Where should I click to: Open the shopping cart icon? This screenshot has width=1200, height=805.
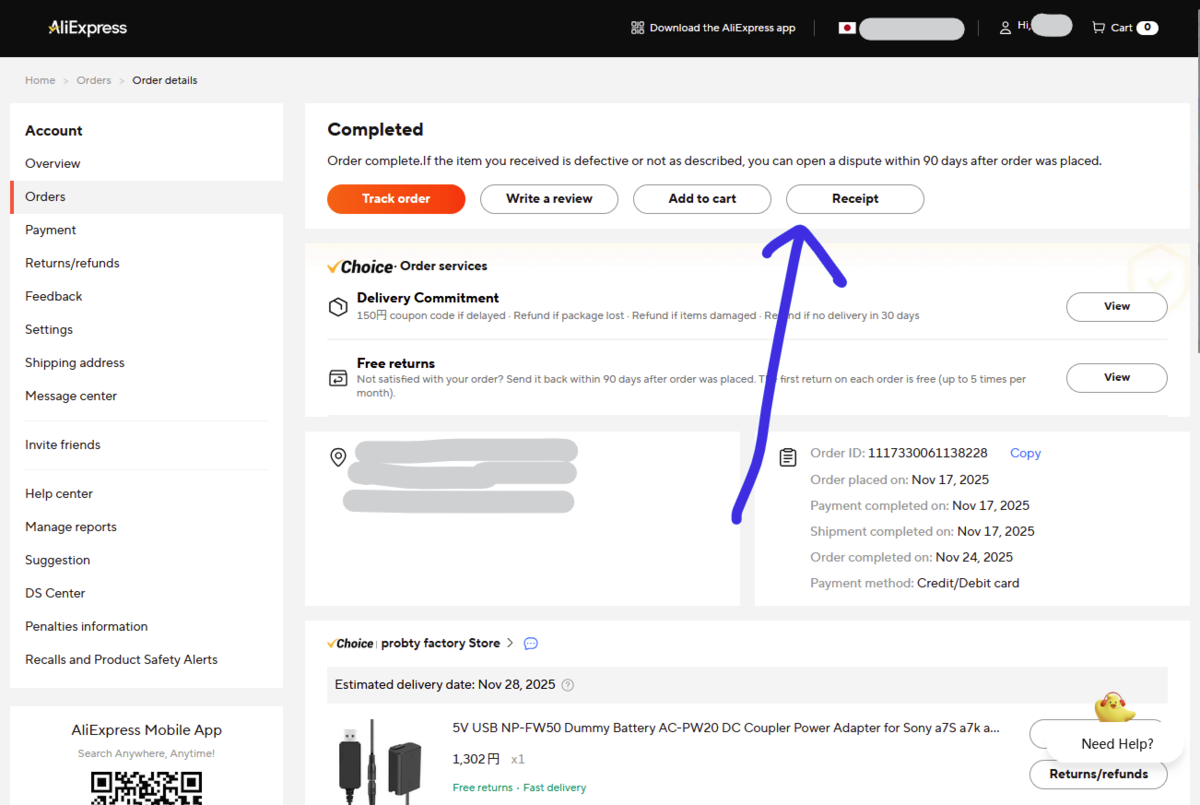(x=1098, y=28)
